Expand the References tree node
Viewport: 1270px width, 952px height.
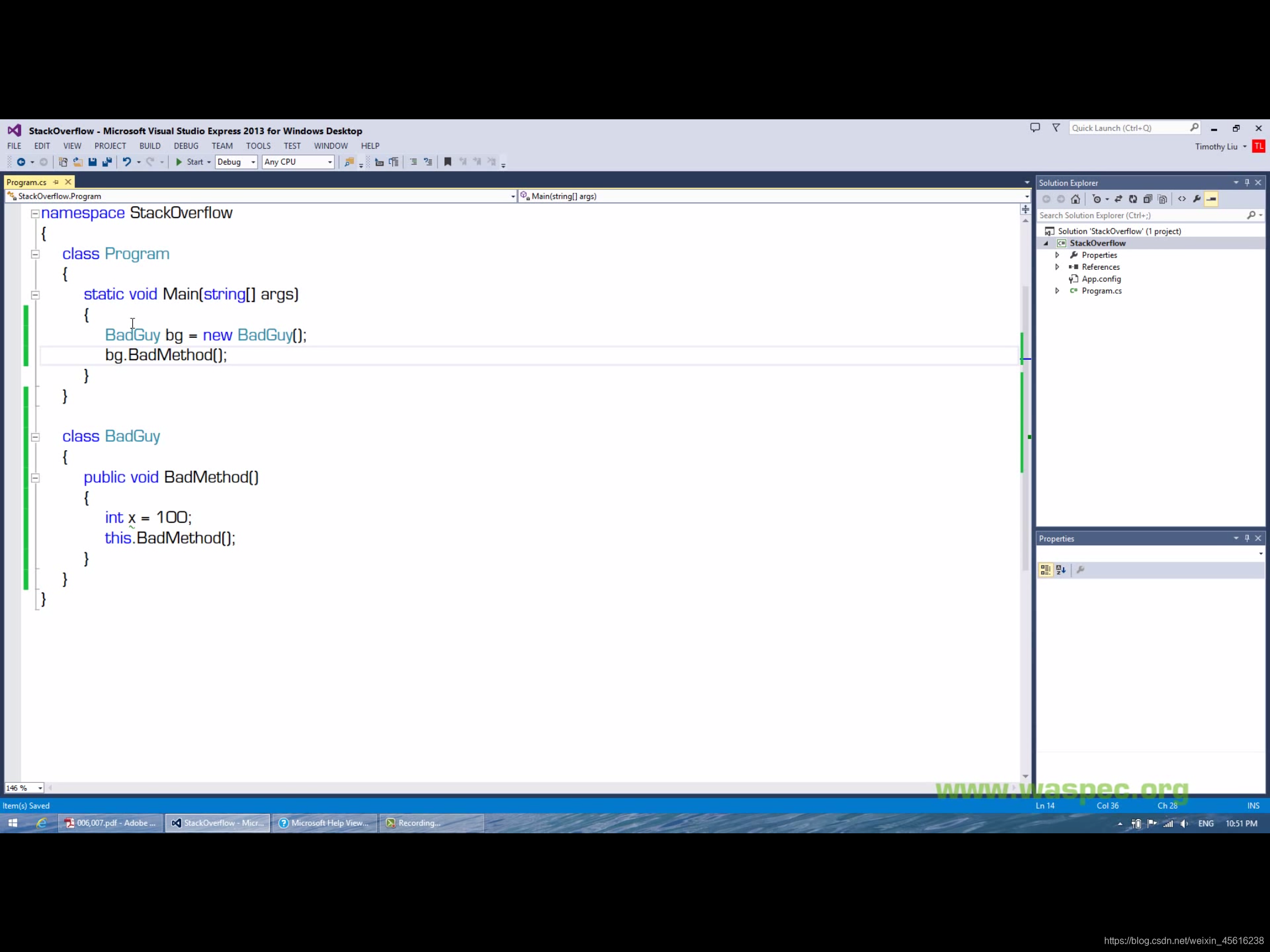(x=1058, y=267)
